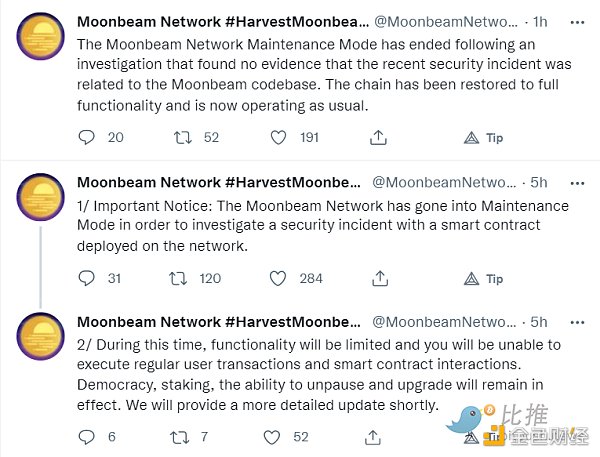Like the tweet with 284 likes
Image resolution: width=600 pixels, height=457 pixels.
point(280,279)
